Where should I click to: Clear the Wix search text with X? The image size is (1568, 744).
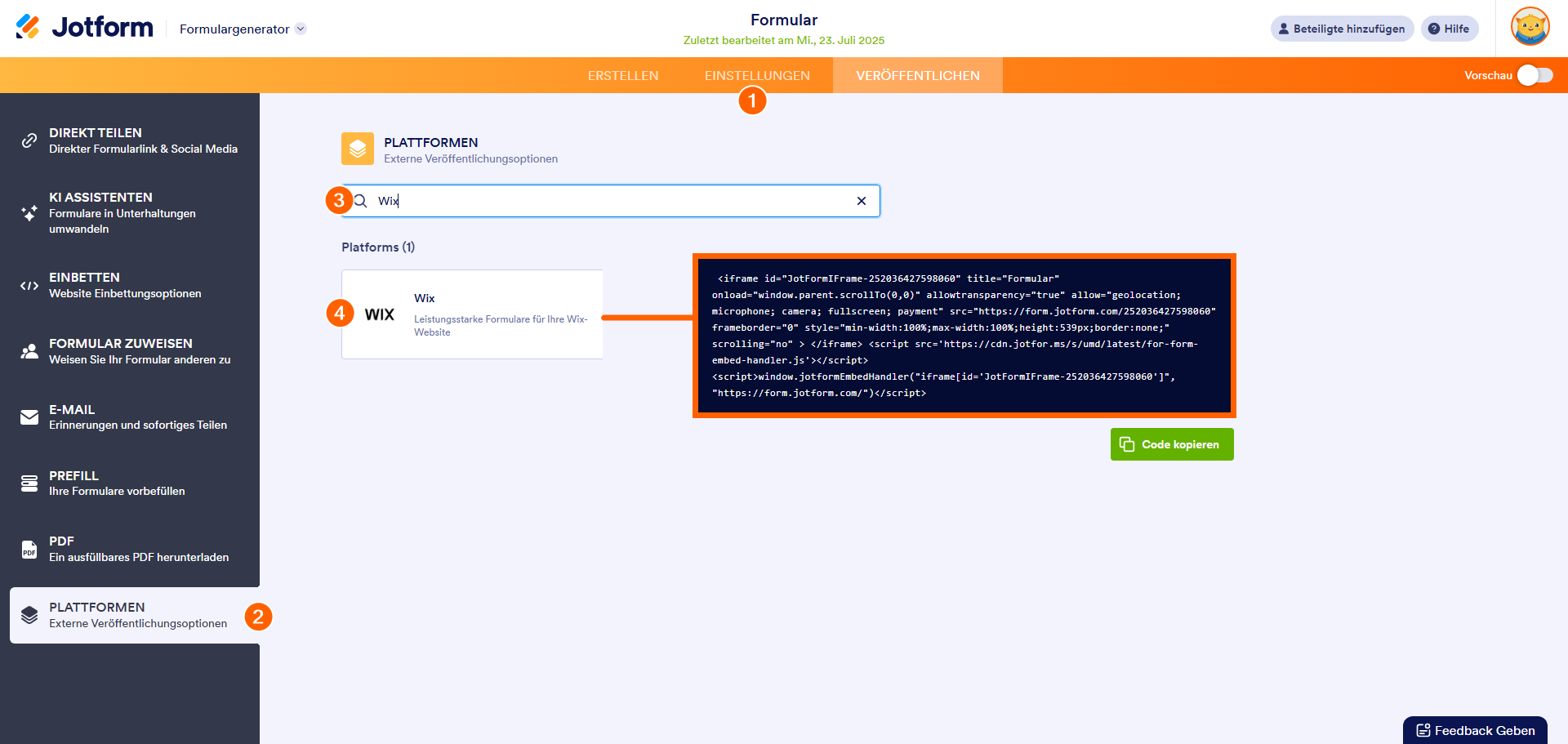[x=862, y=201]
